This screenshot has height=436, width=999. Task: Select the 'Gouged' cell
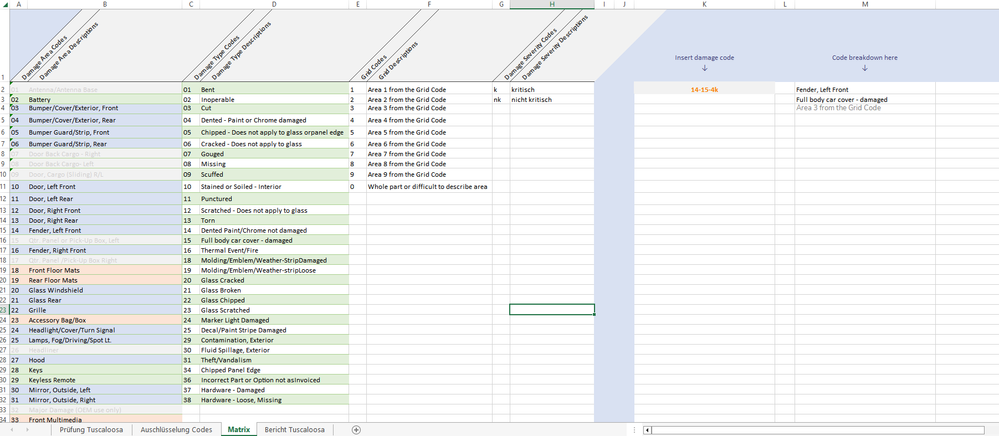(274, 154)
